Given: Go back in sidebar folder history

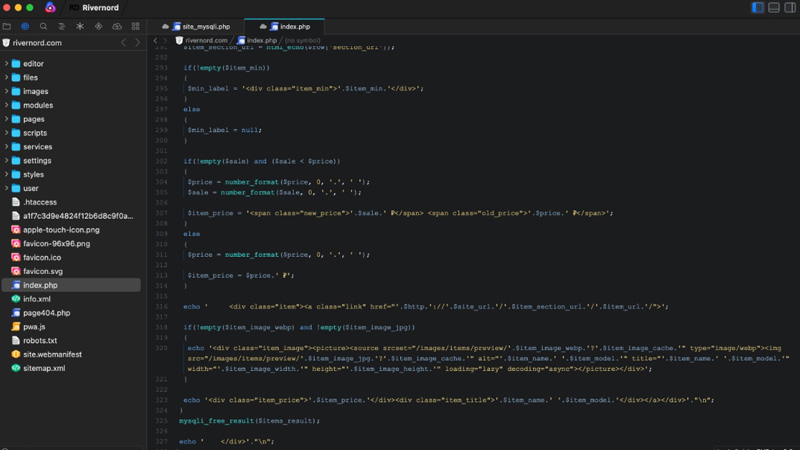Looking at the screenshot, I should click(123, 43).
